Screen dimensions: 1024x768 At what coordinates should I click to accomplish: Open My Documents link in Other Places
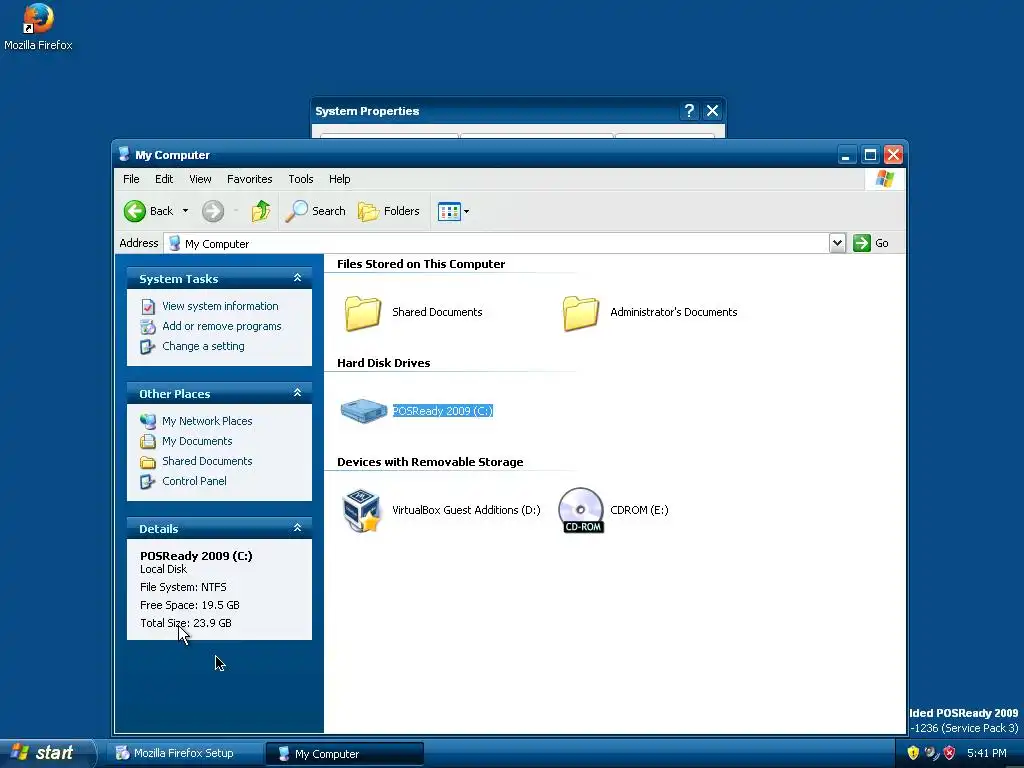(197, 441)
